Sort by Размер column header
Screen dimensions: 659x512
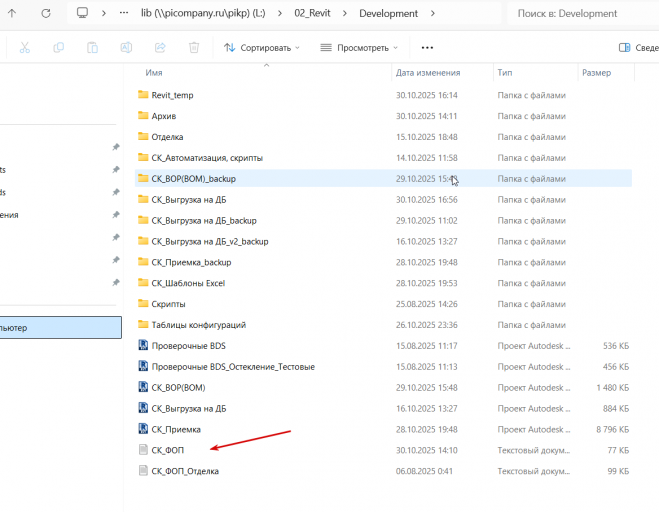[596, 73]
